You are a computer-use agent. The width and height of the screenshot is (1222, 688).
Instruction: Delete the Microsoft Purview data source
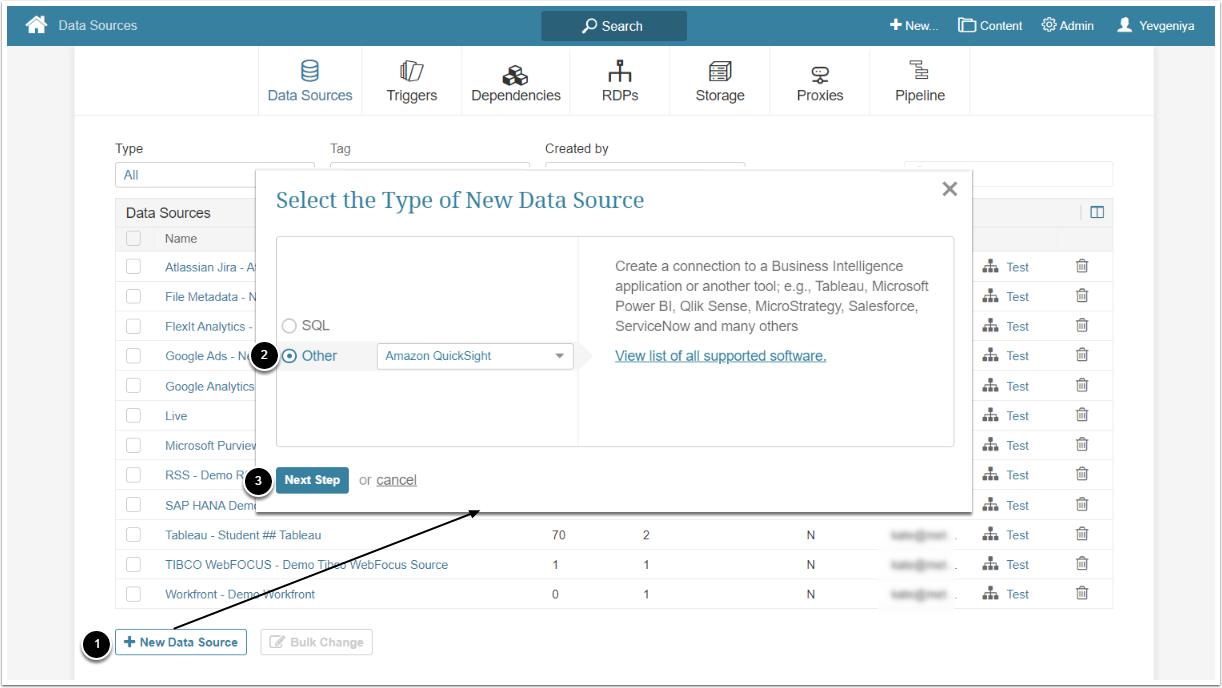point(1082,445)
